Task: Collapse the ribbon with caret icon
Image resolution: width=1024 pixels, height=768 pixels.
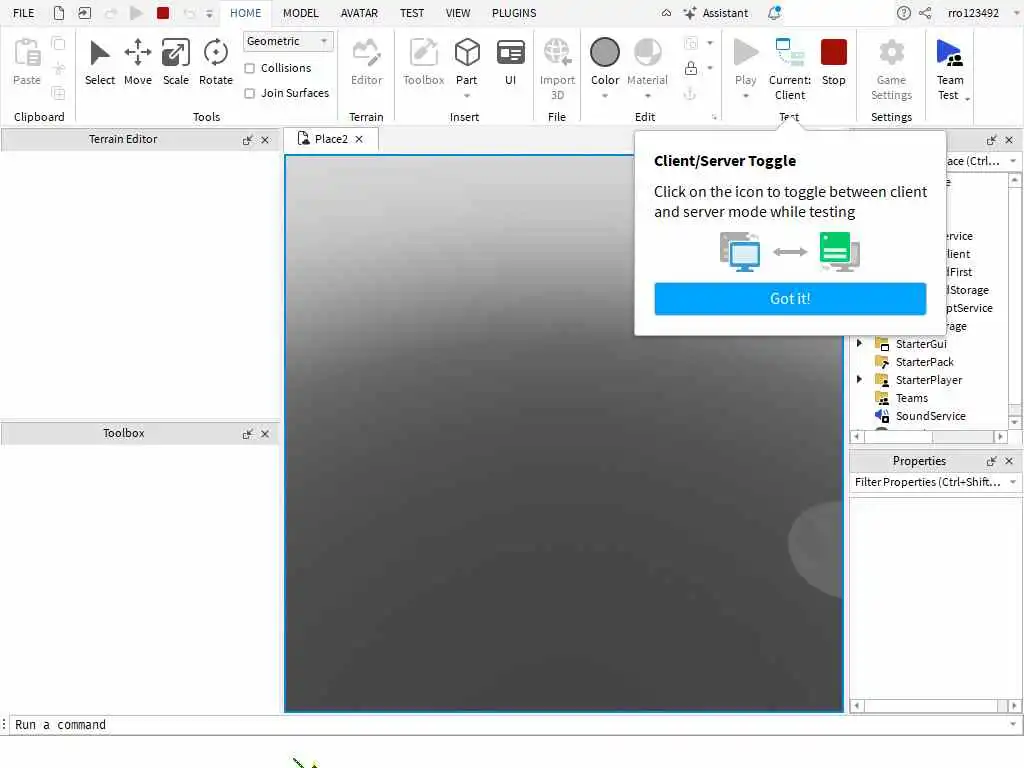Action: point(666,13)
